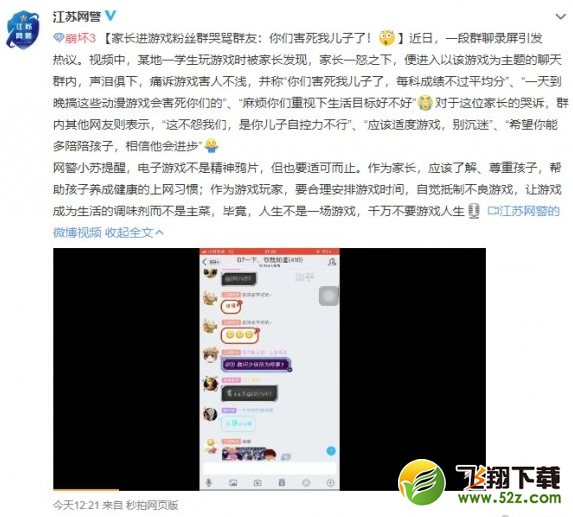
Task: Open group members icon in chat header
Action: tap(331, 262)
